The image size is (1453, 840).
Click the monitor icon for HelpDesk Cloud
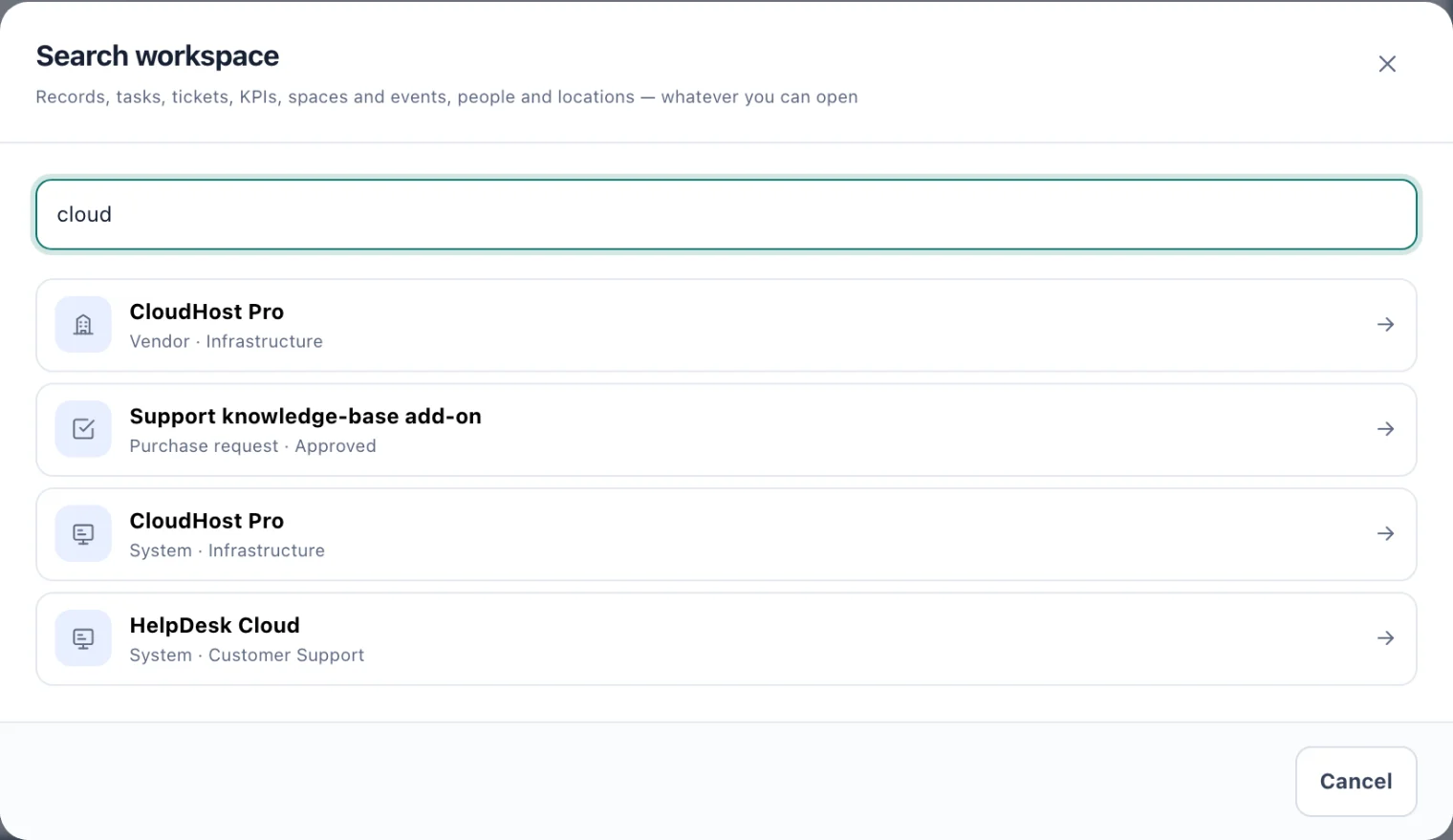(x=83, y=638)
